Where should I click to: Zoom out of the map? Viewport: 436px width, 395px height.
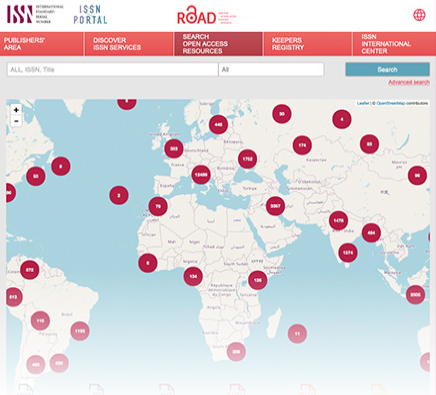(16, 121)
